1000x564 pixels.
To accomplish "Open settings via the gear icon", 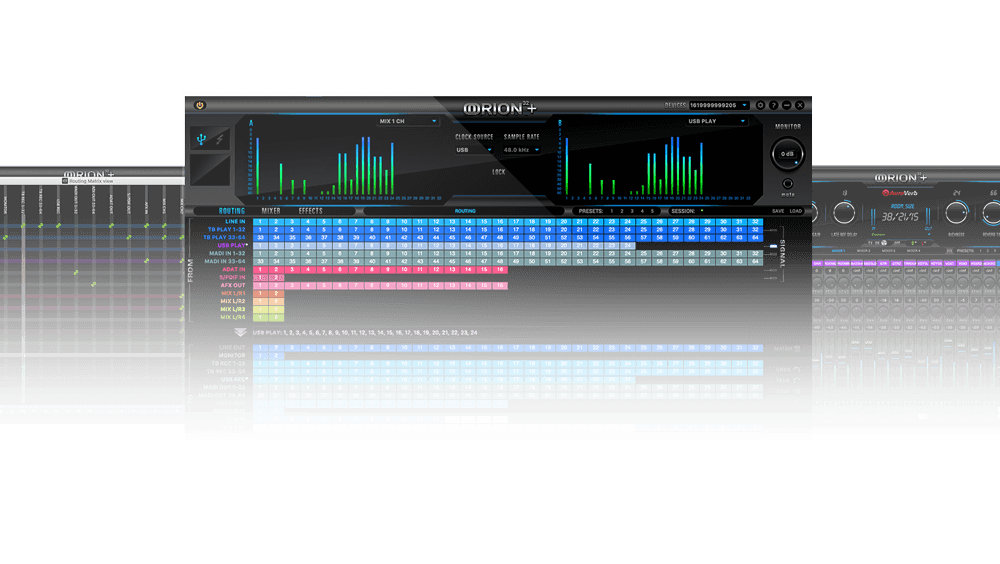I will 760,105.
